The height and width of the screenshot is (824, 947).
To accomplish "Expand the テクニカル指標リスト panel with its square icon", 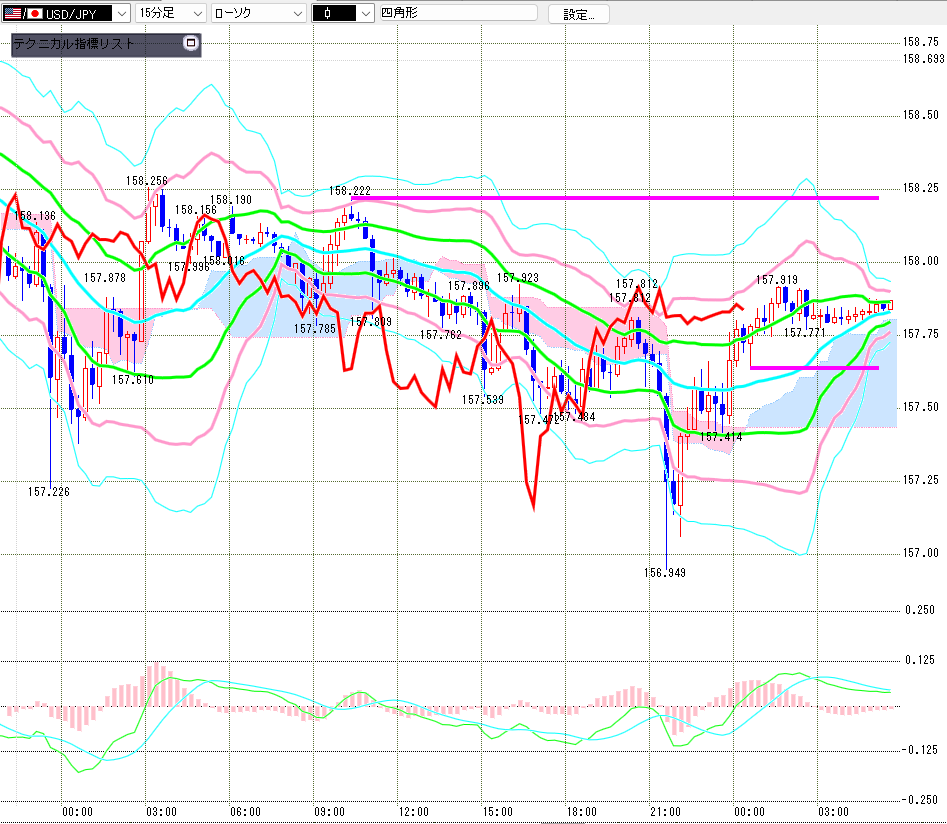I will tap(191, 43).
